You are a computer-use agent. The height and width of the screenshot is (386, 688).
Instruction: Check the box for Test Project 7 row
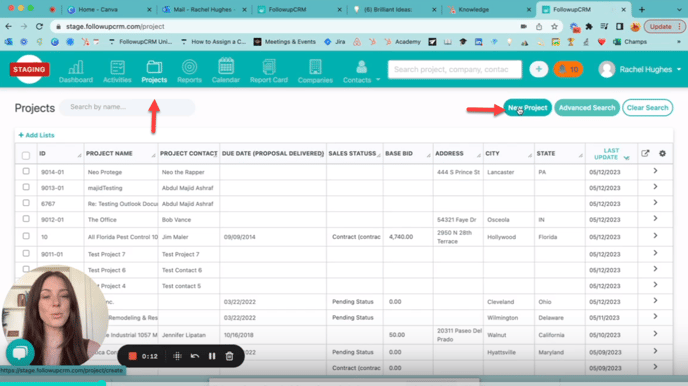(x=26, y=253)
